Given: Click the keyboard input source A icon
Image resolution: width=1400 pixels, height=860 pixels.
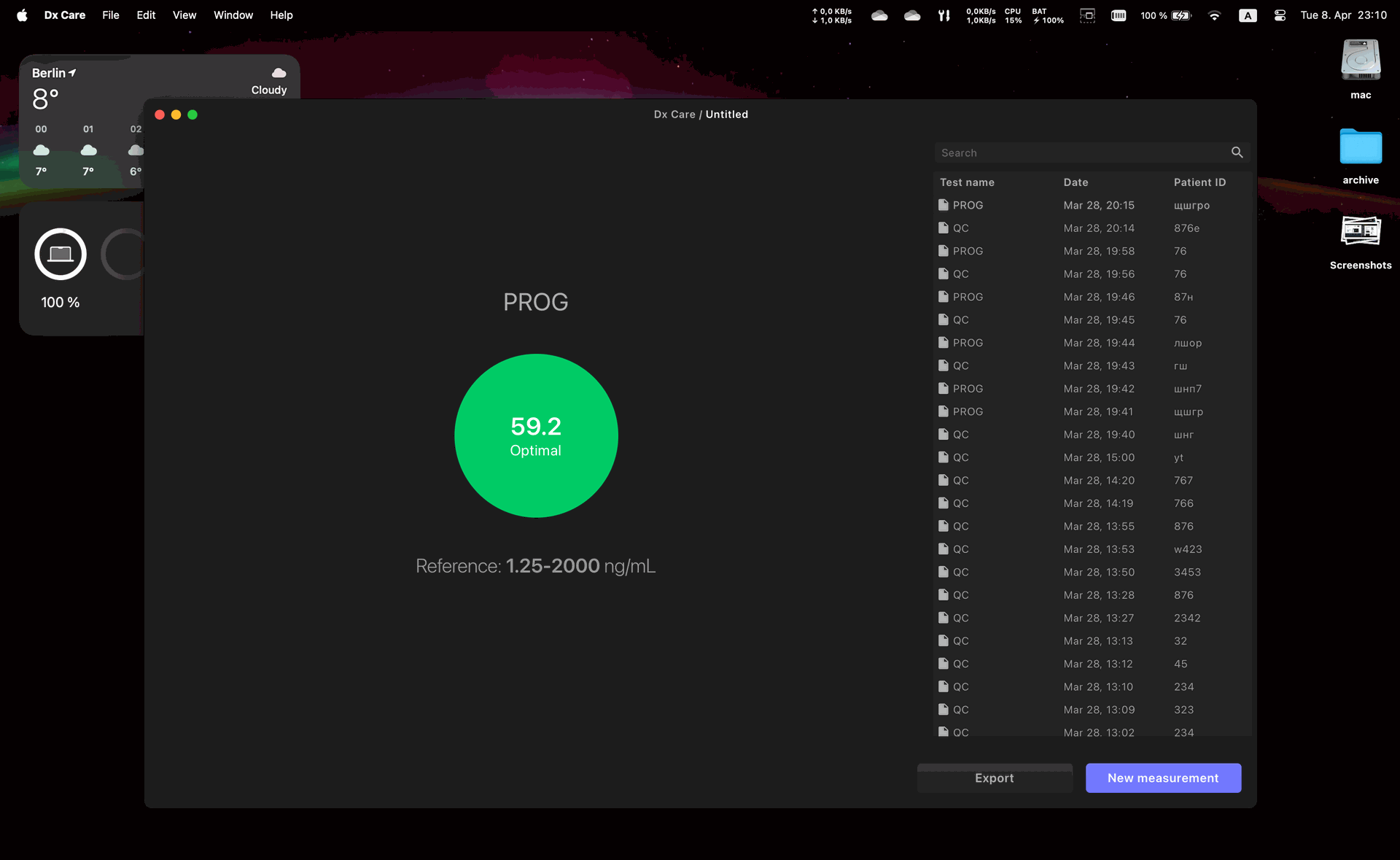Looking at the screenshot, I should 1247,15.
